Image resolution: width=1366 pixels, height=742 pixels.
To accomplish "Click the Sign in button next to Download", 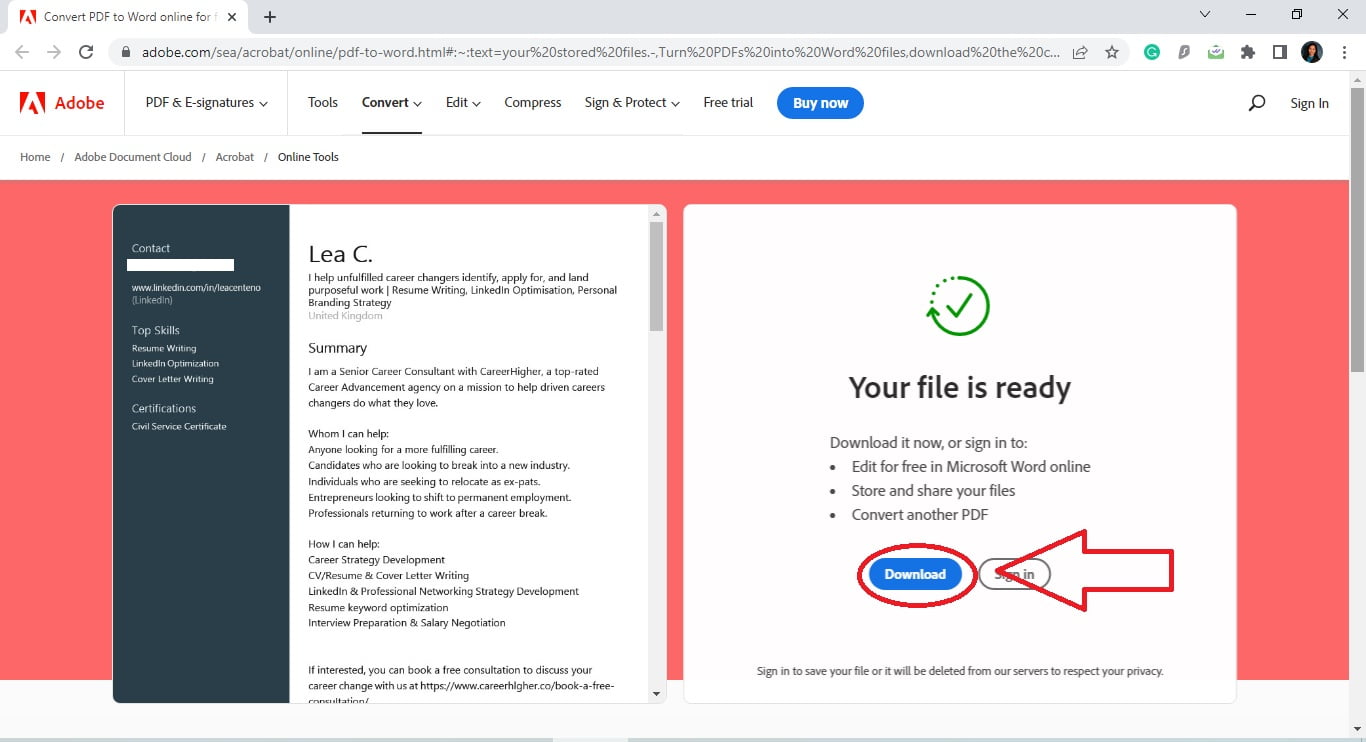I will click(1014, 574).
